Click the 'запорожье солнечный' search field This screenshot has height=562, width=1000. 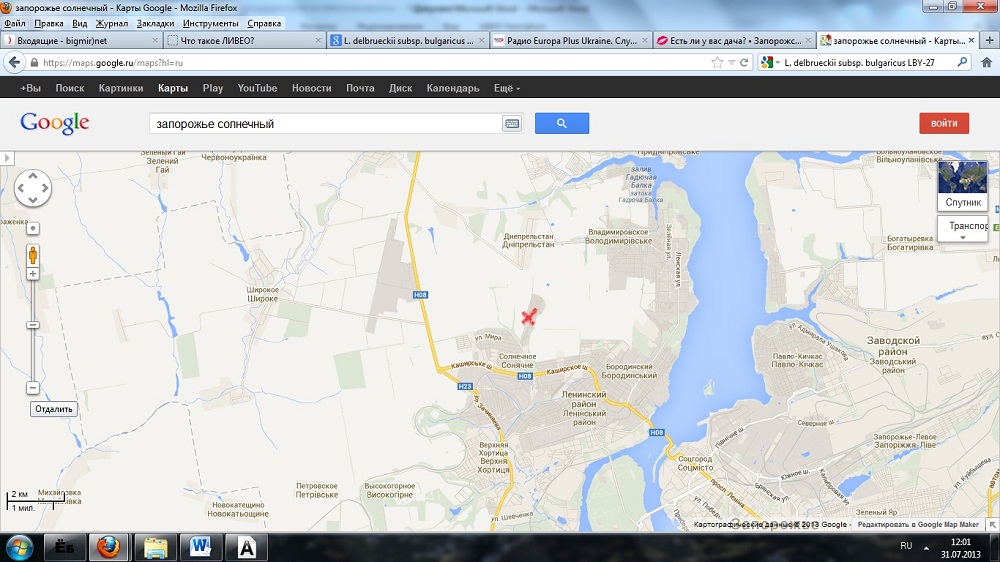click(326, 124)
